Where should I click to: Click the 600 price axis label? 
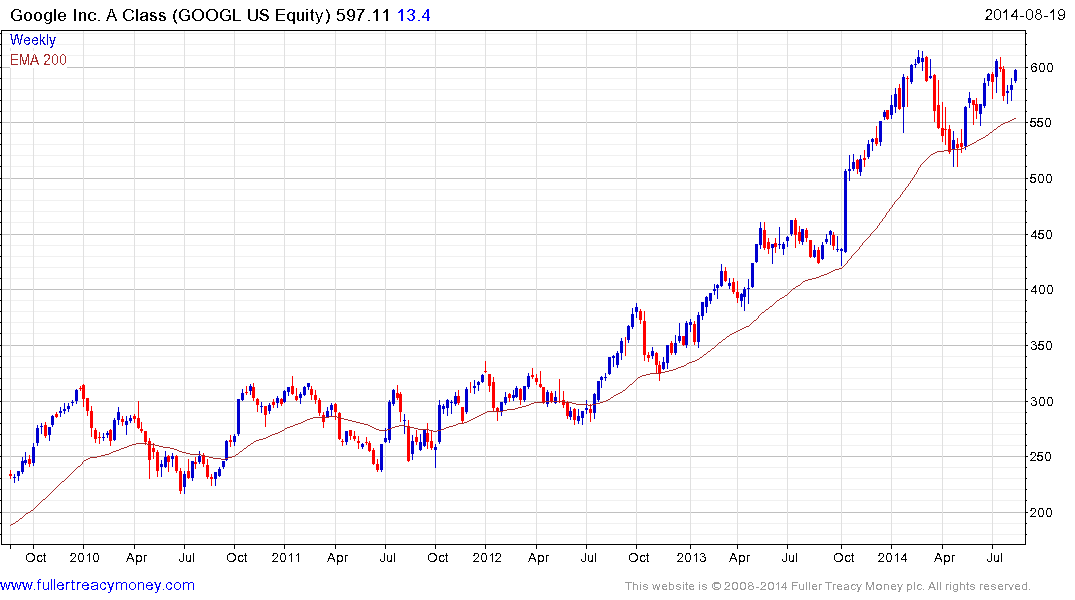pos(1042,67)
